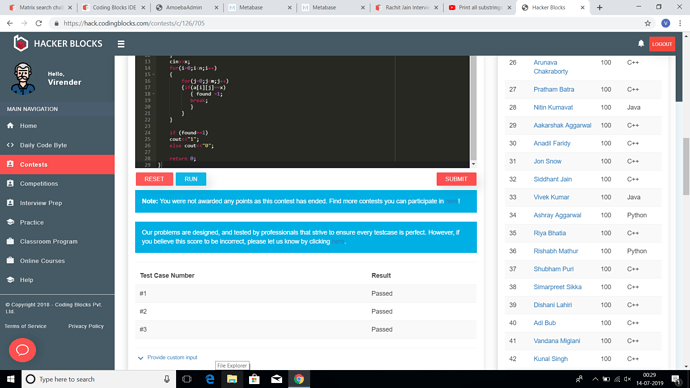This screenshot has width=690, height=388.
Task: Open the Chrome three-dot menu
Action: (x=680, y=23)
